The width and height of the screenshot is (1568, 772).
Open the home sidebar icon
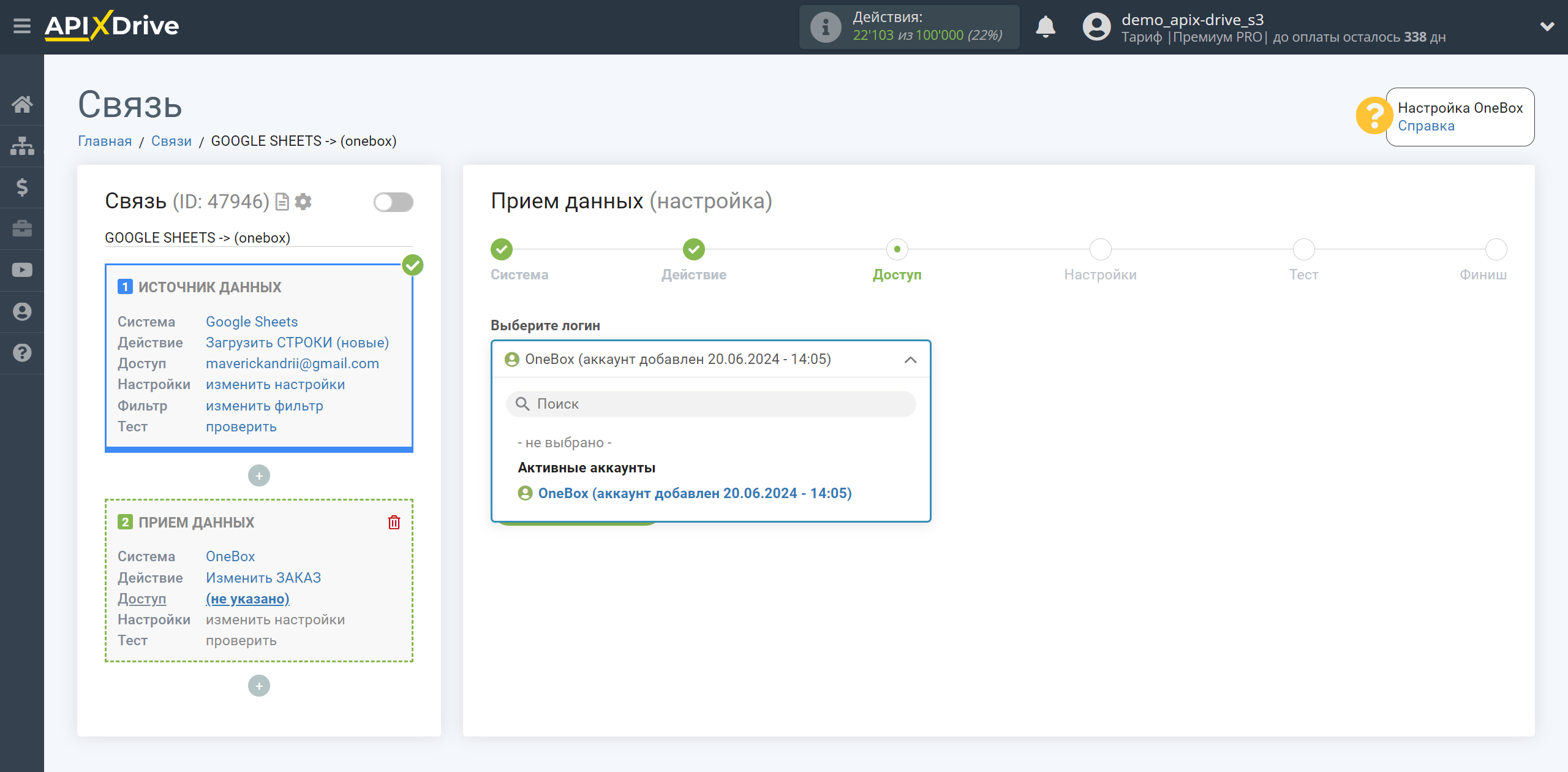(22, 104)
